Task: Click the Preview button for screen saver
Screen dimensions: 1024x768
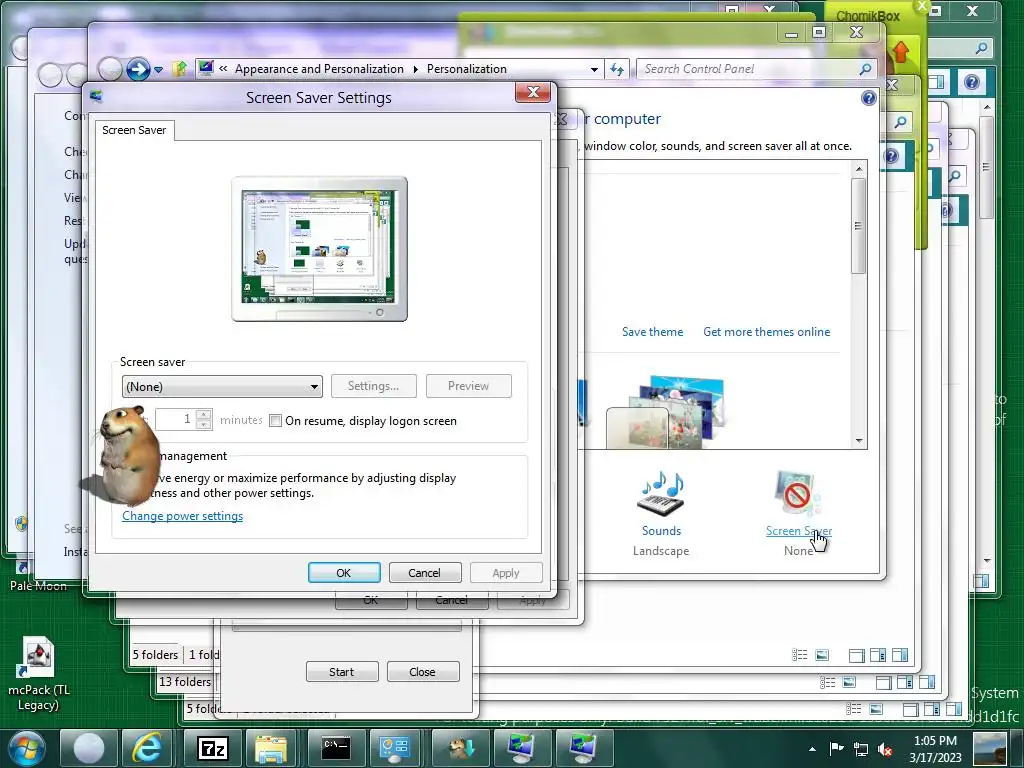Action: coord(468,386)
